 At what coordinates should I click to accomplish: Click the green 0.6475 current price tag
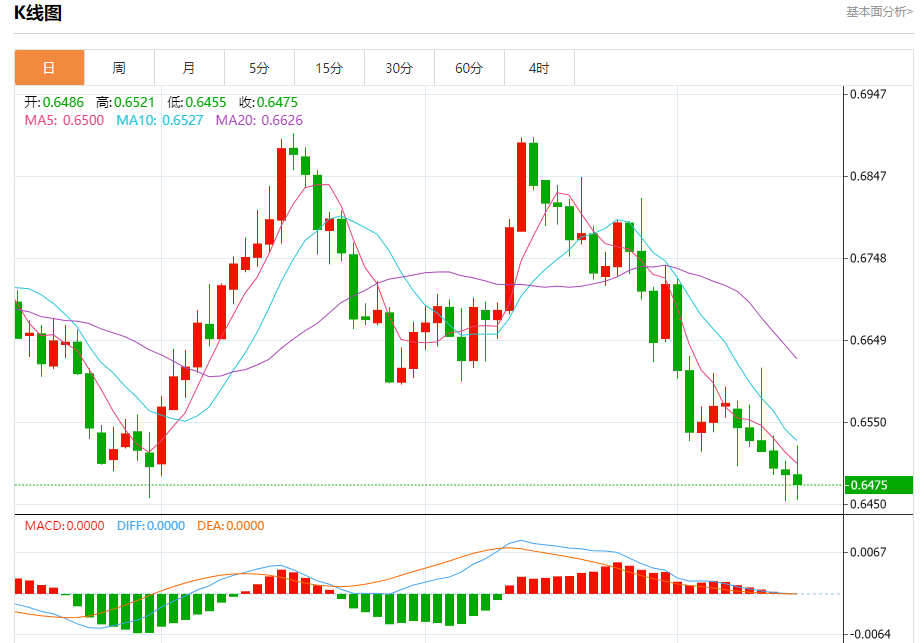[878, 485]
